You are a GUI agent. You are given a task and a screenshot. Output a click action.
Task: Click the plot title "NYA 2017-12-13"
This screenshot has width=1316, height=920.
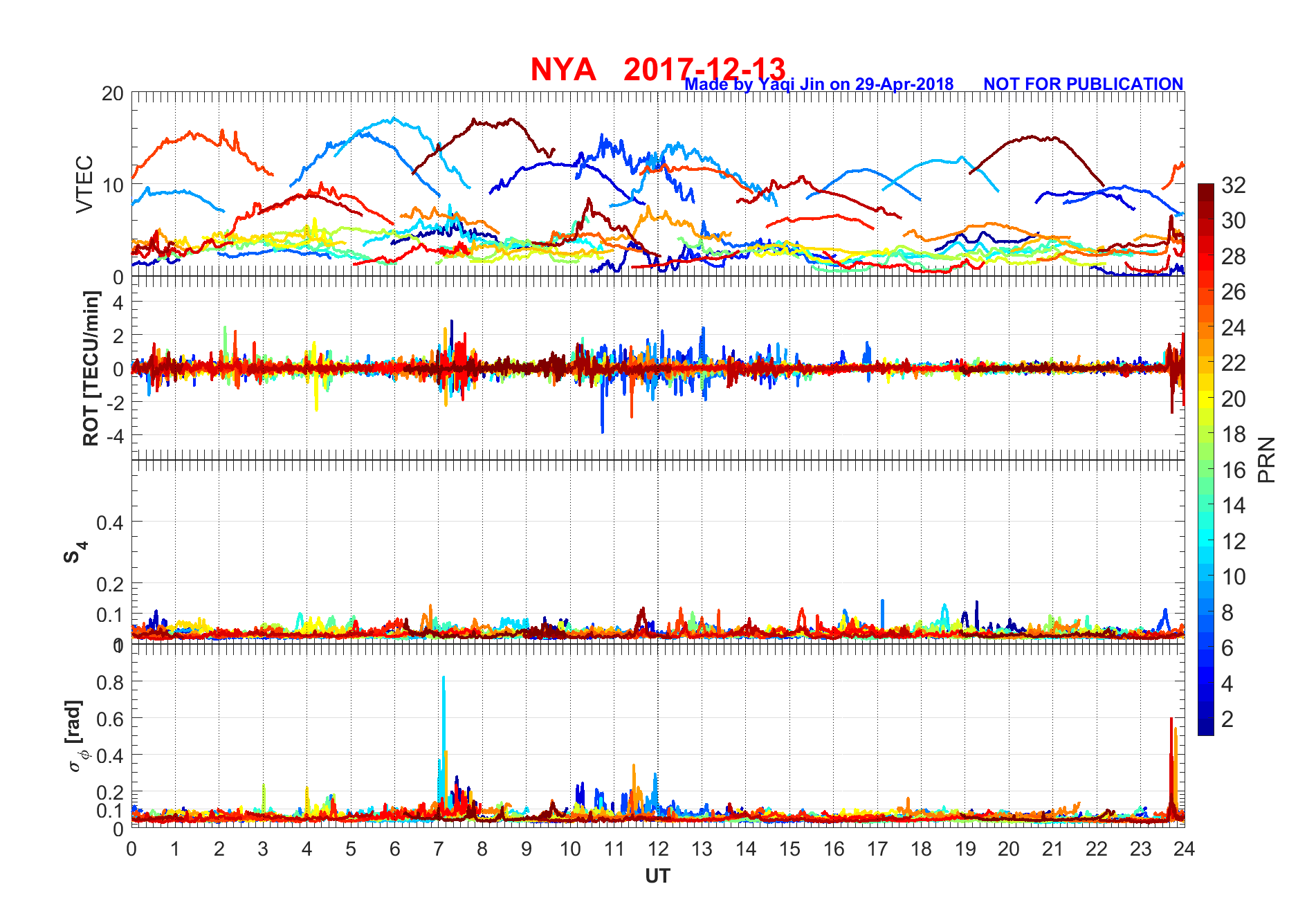pos(657,69)
